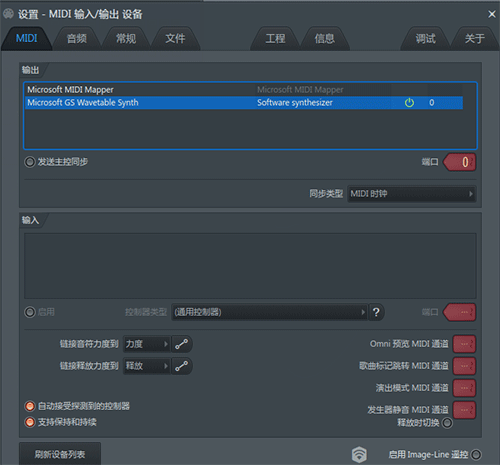500x465 pixels.
Task: Toggle the input 启用 switch
Action: (x=30, y=312)
